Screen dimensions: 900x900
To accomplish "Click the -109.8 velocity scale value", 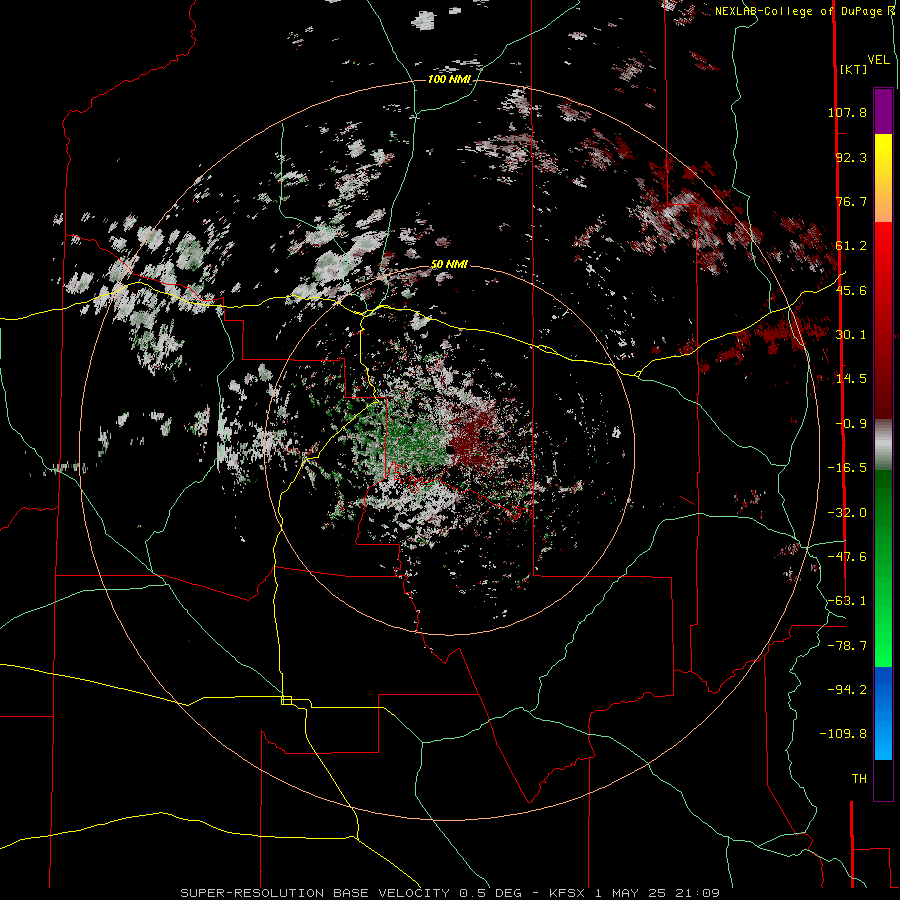I will click(843, 734).
